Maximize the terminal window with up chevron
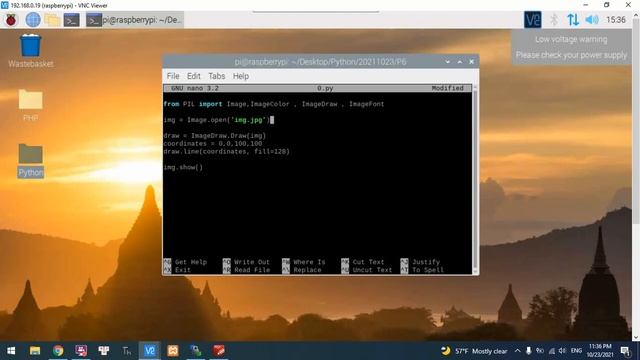Viewport: 640px width, 360px height. [x=460, y=62]
